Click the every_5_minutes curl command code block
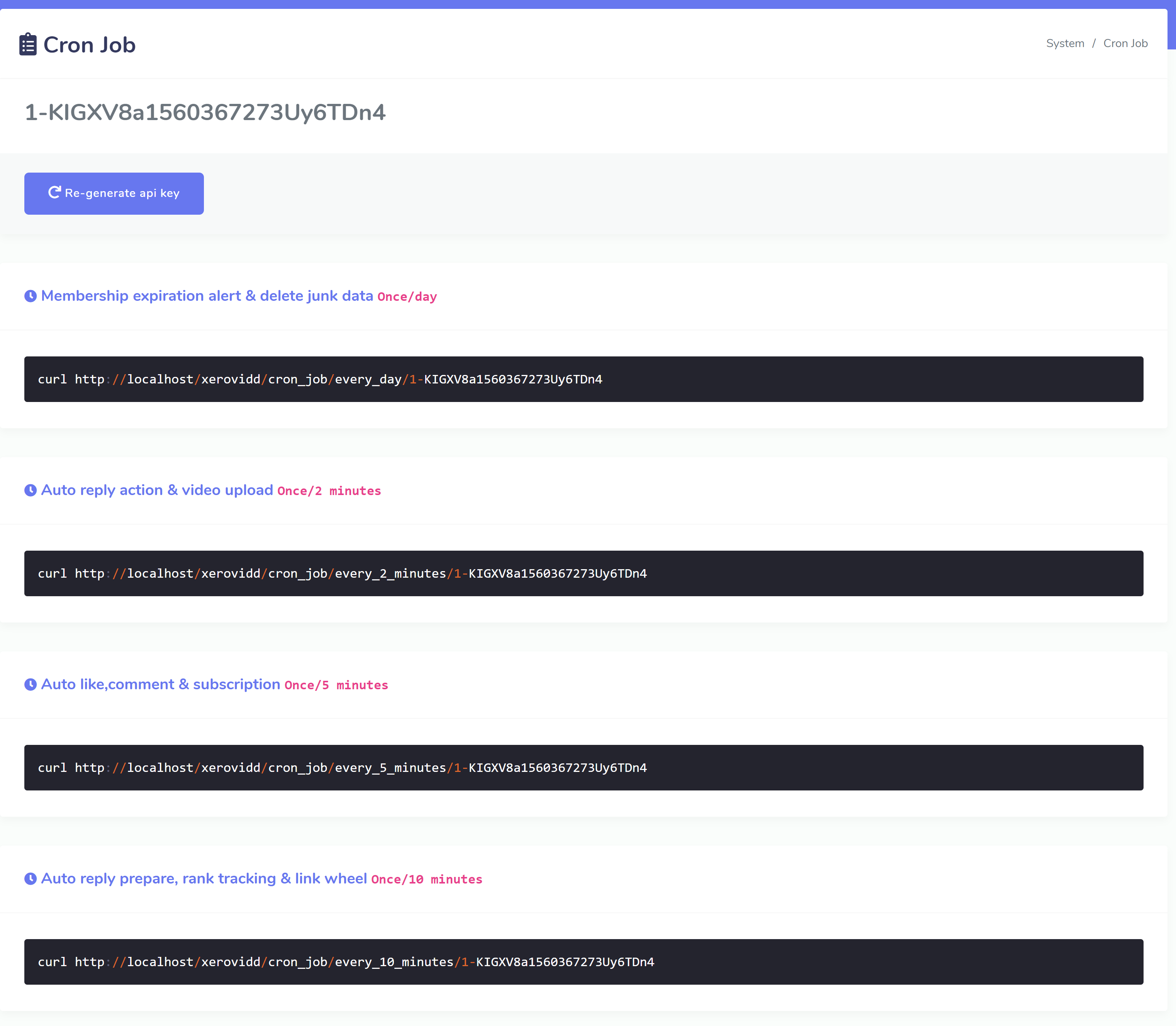Viewport: 1176px width, 1026px height. coord(584,768)
